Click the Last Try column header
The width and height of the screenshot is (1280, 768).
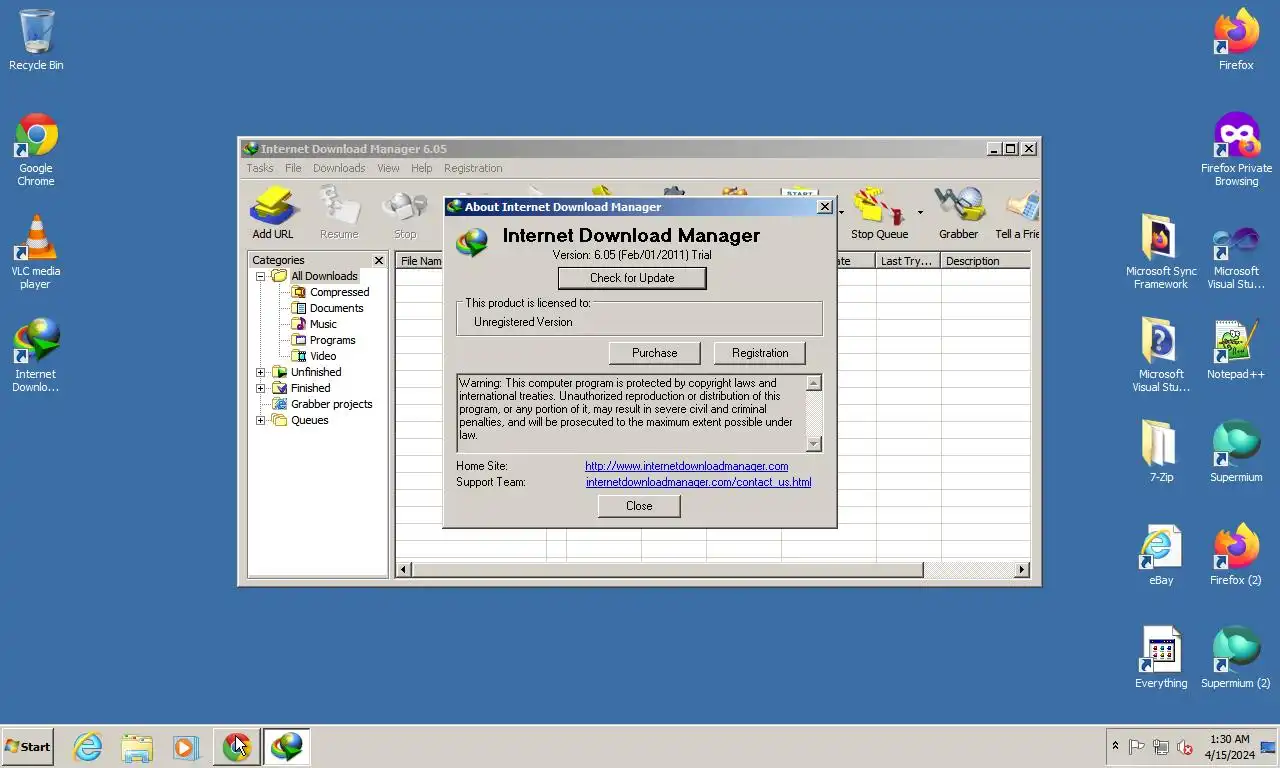(908, 261)
